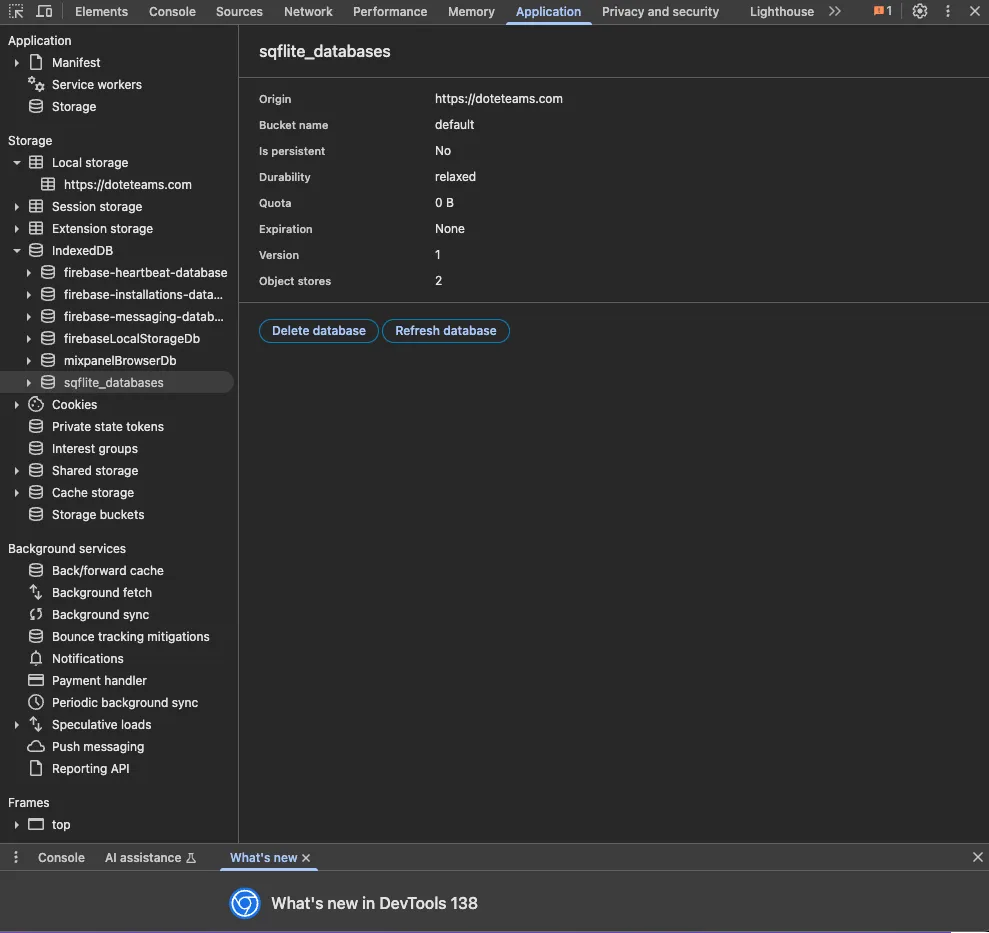Collapse the IndexedDB section arrow

pos(16,251)
